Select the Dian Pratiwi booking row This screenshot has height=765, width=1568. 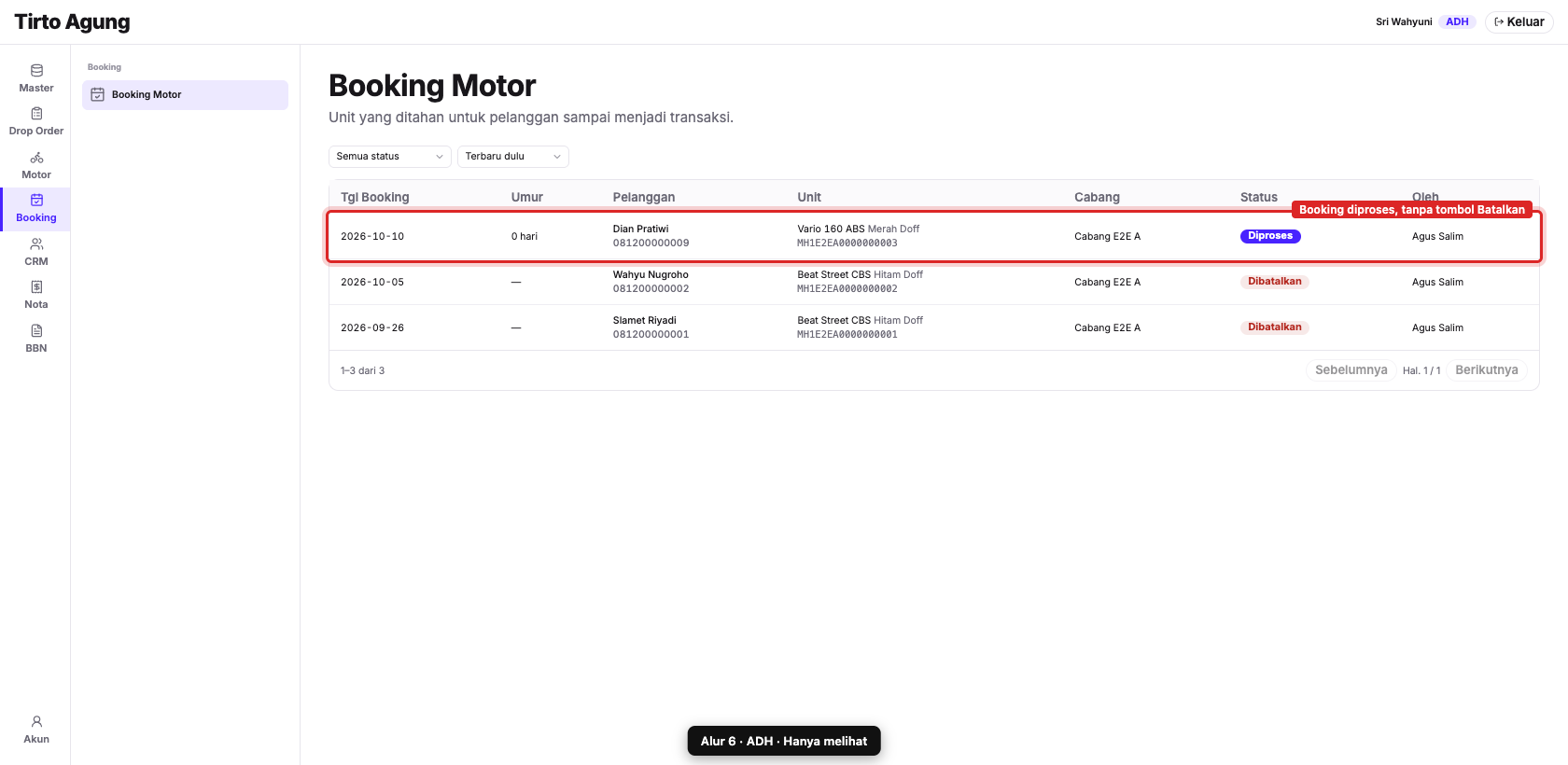933,236
